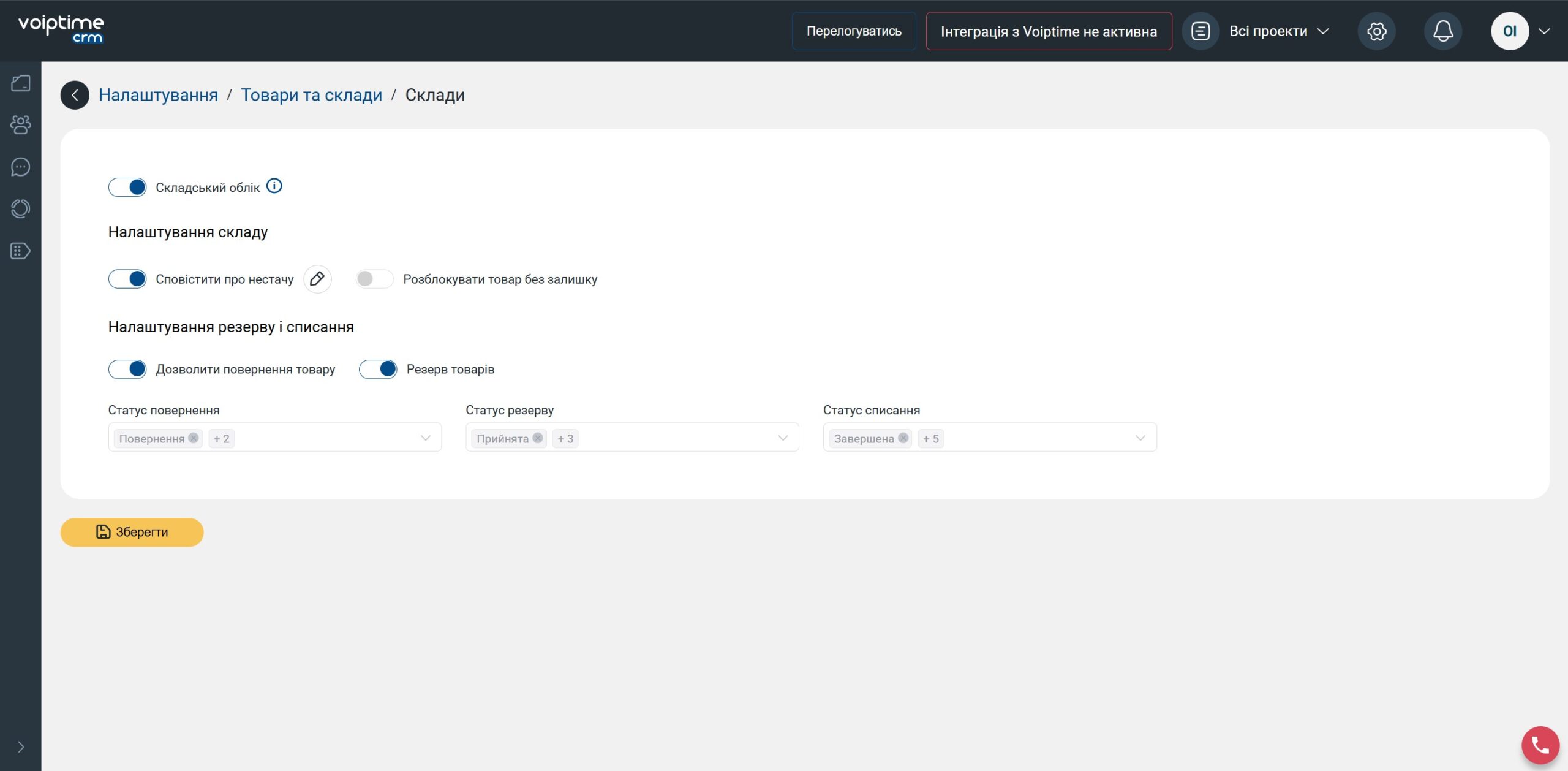Click the Налаштування складу heading
The width and height of the screenshot is (1568, 771).
188,232
